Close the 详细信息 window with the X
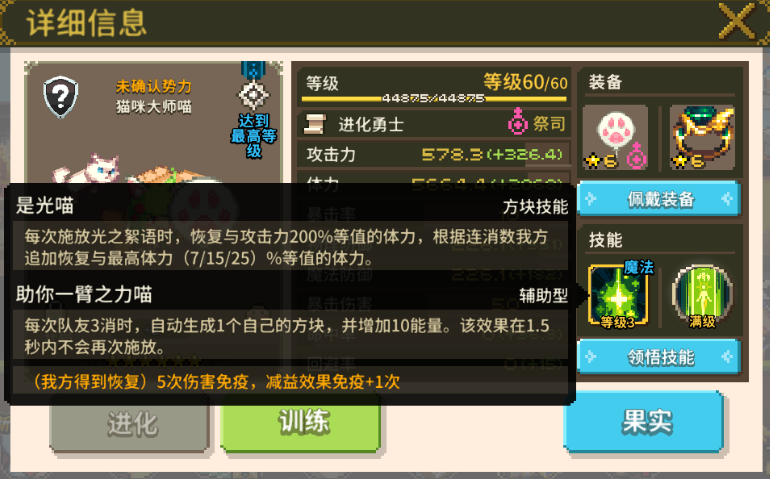This screenshot has width=770, height=479. click(737, 21)
